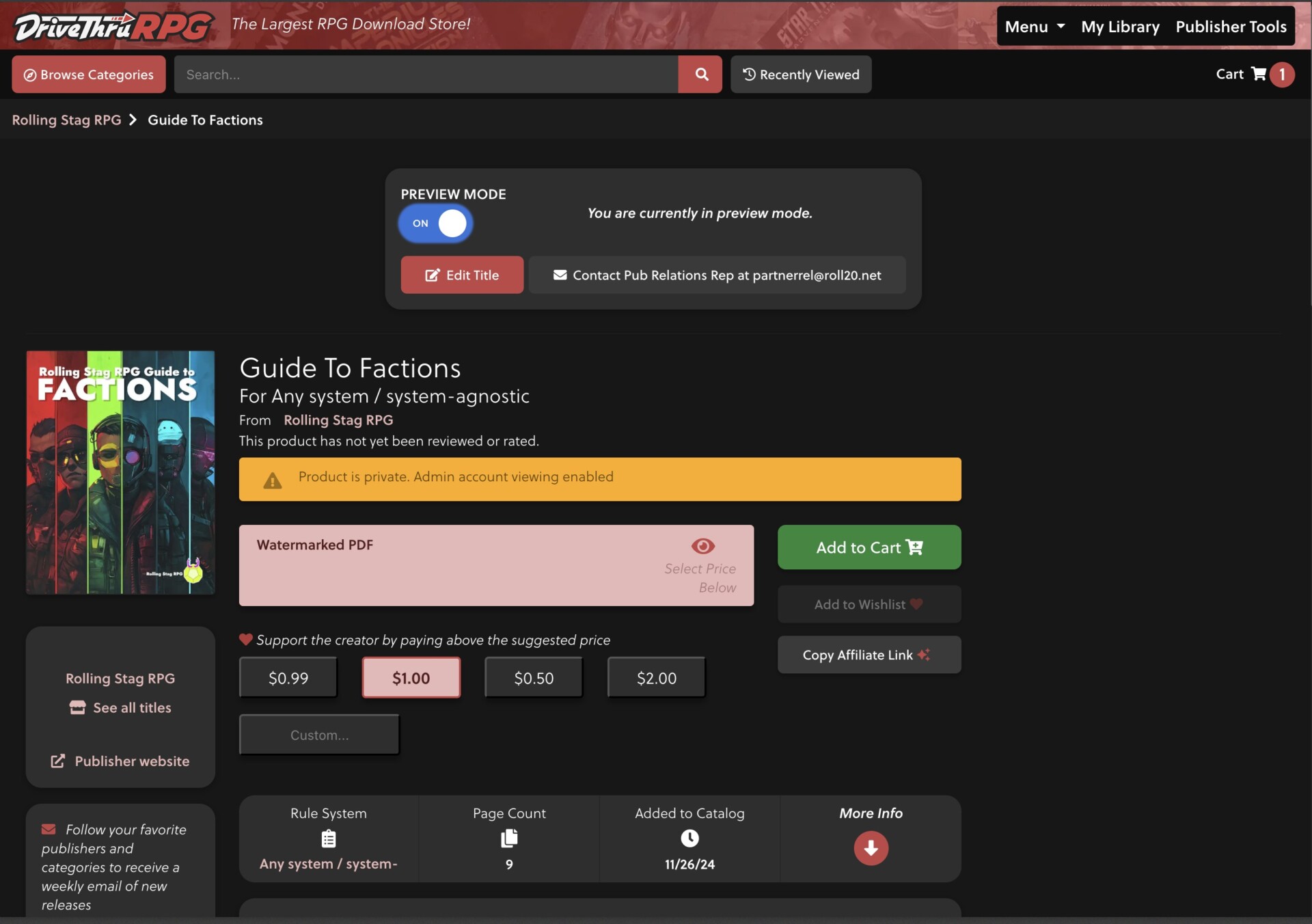
Task: Click the eye icon on Watermarked PDF
Action: 703,546
